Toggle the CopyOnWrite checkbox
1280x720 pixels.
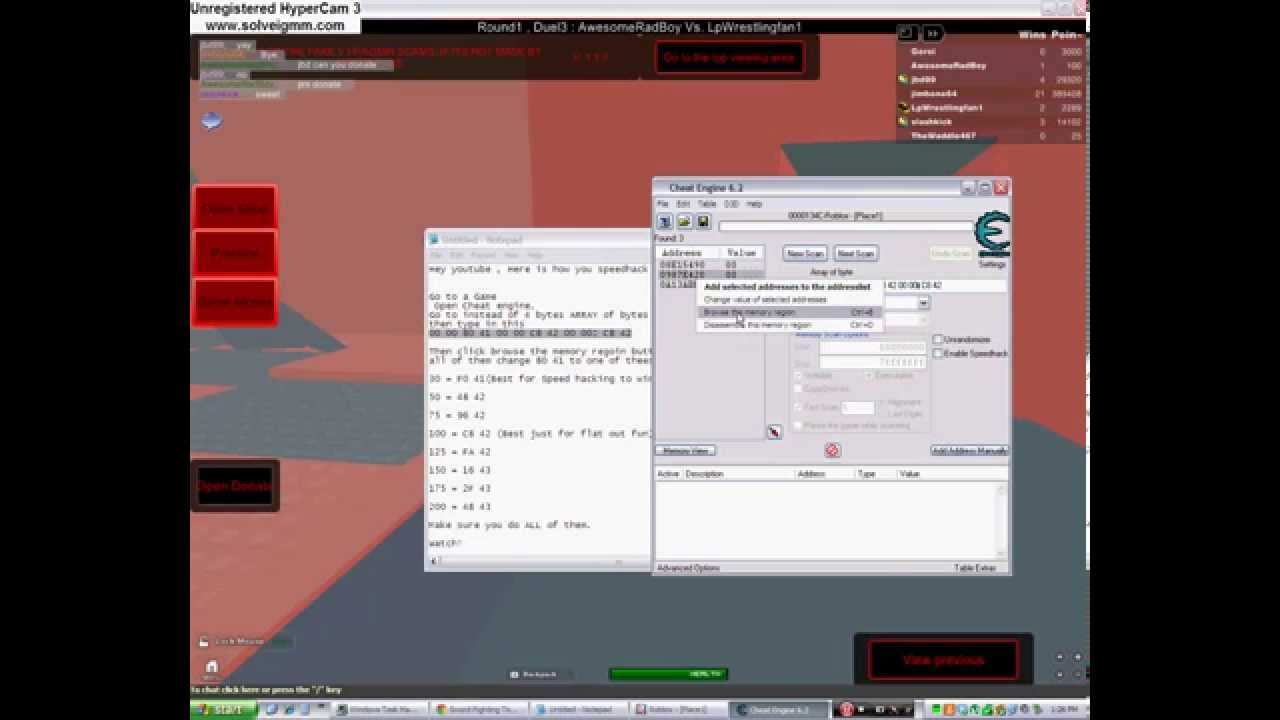click(799, 391)
